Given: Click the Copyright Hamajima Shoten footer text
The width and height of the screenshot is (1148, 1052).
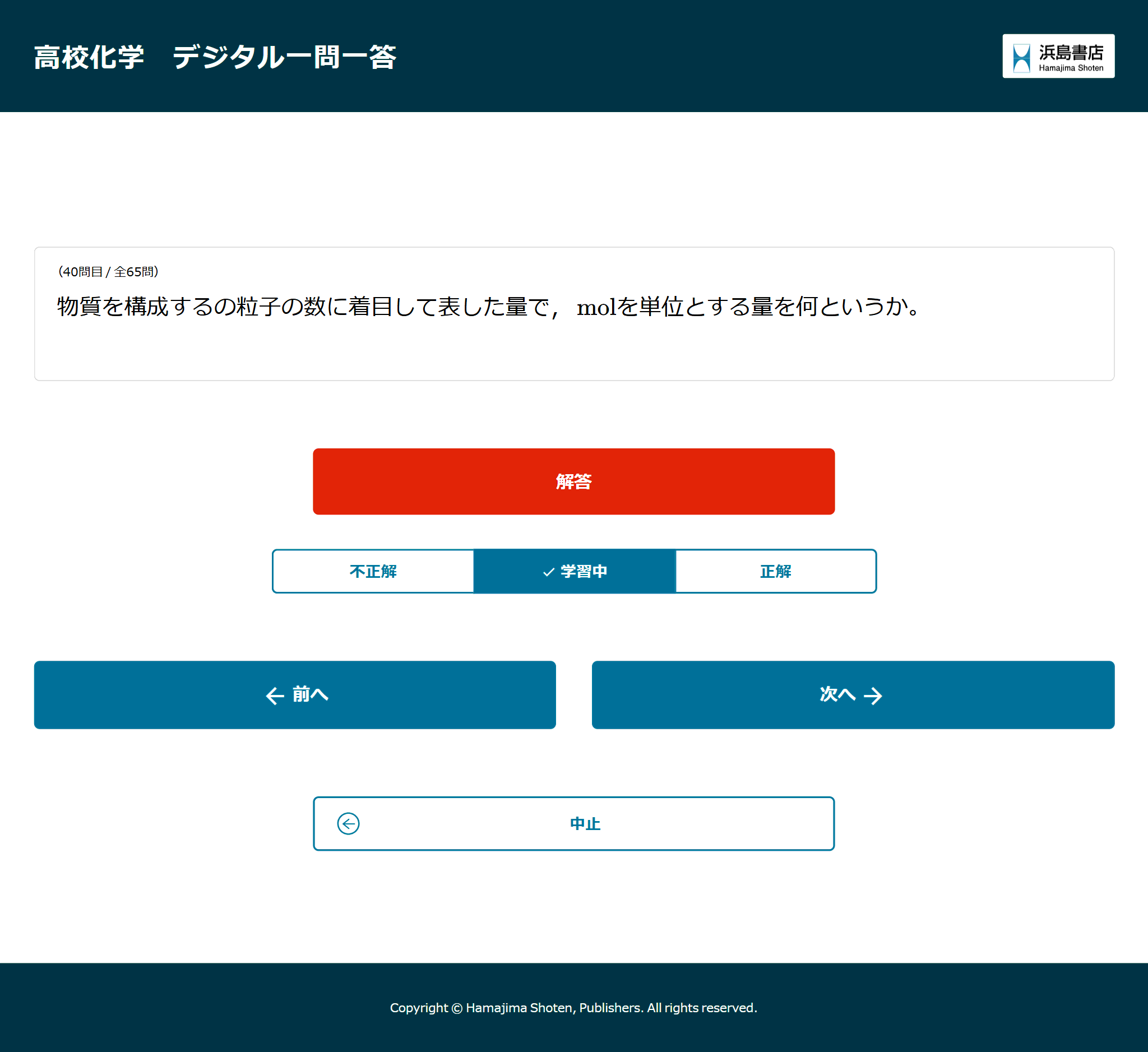Looking at the screenshot, I should 573,1008.
